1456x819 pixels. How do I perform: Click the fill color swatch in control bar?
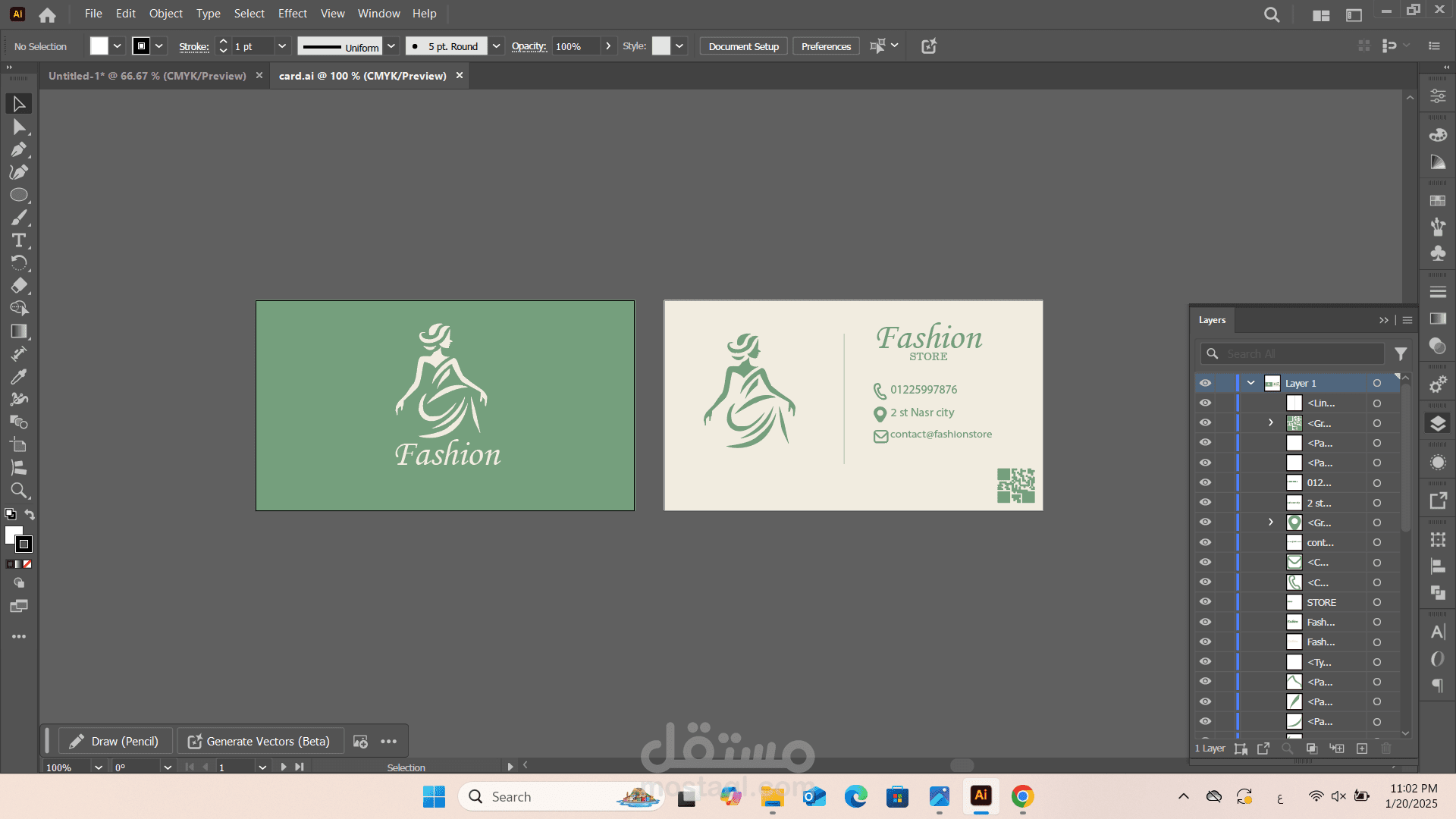pyautogui.click(x=99, y=46)
